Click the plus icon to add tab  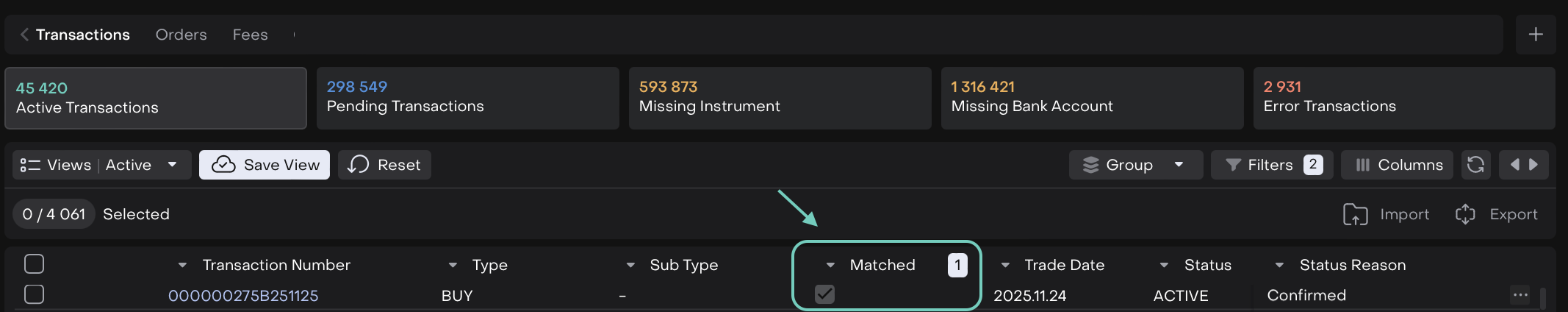(1535, 35)
